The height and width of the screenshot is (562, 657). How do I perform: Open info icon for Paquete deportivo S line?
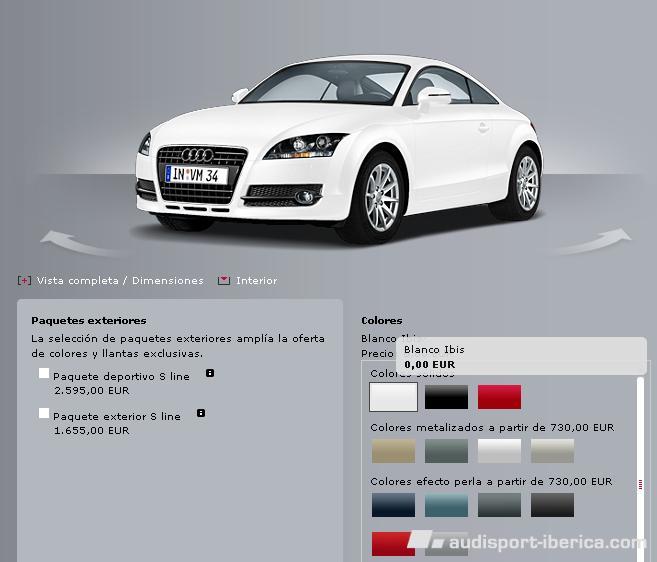pos(210,373)
